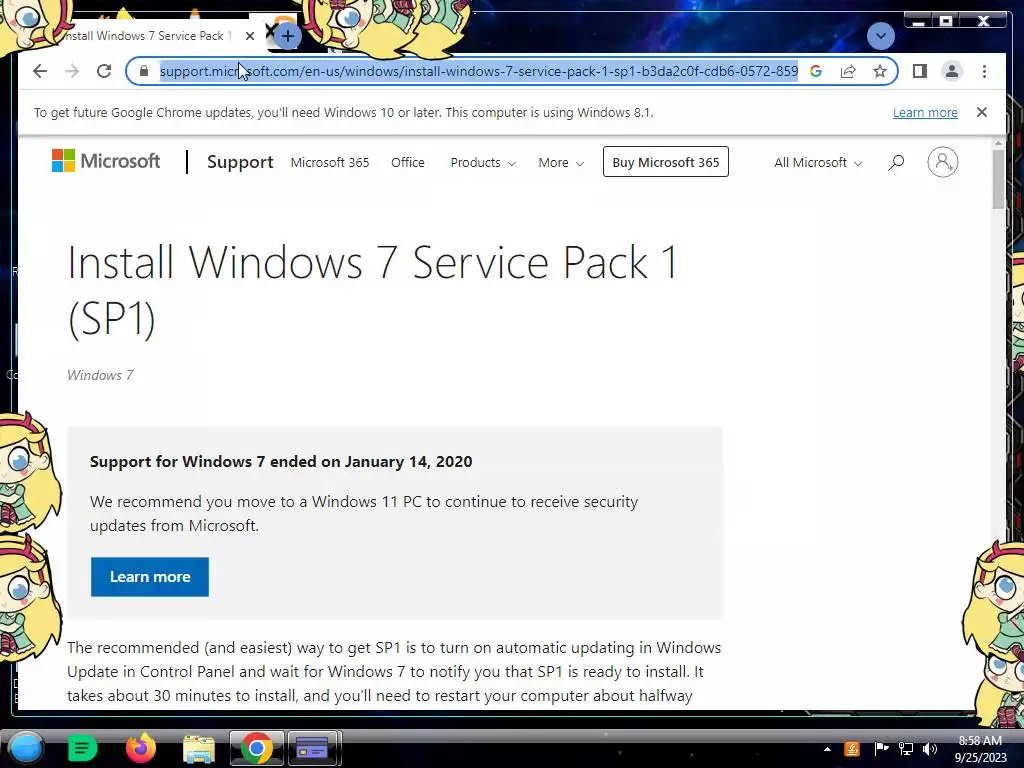
Task: Bookmark this tab with the star icon
Action: click(x=880, y=71)
